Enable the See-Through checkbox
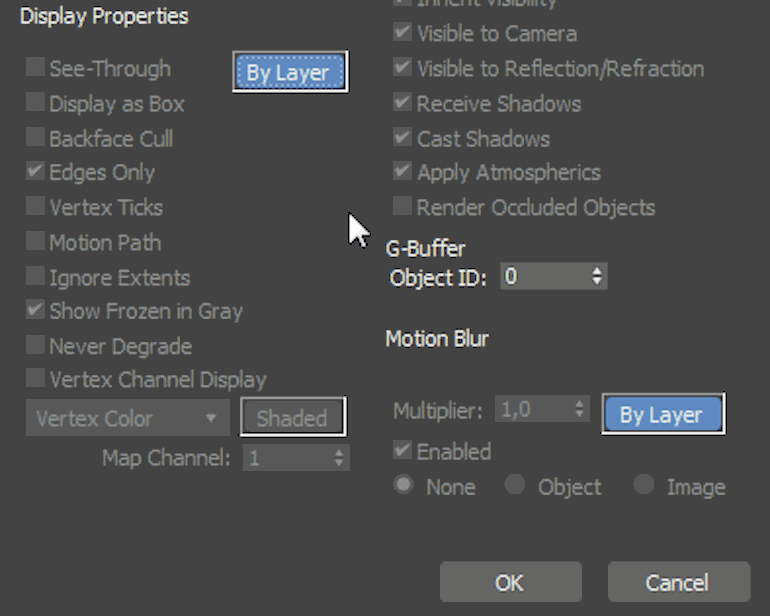The width and height of the screenshot is (770, 616). coord(36,68)
